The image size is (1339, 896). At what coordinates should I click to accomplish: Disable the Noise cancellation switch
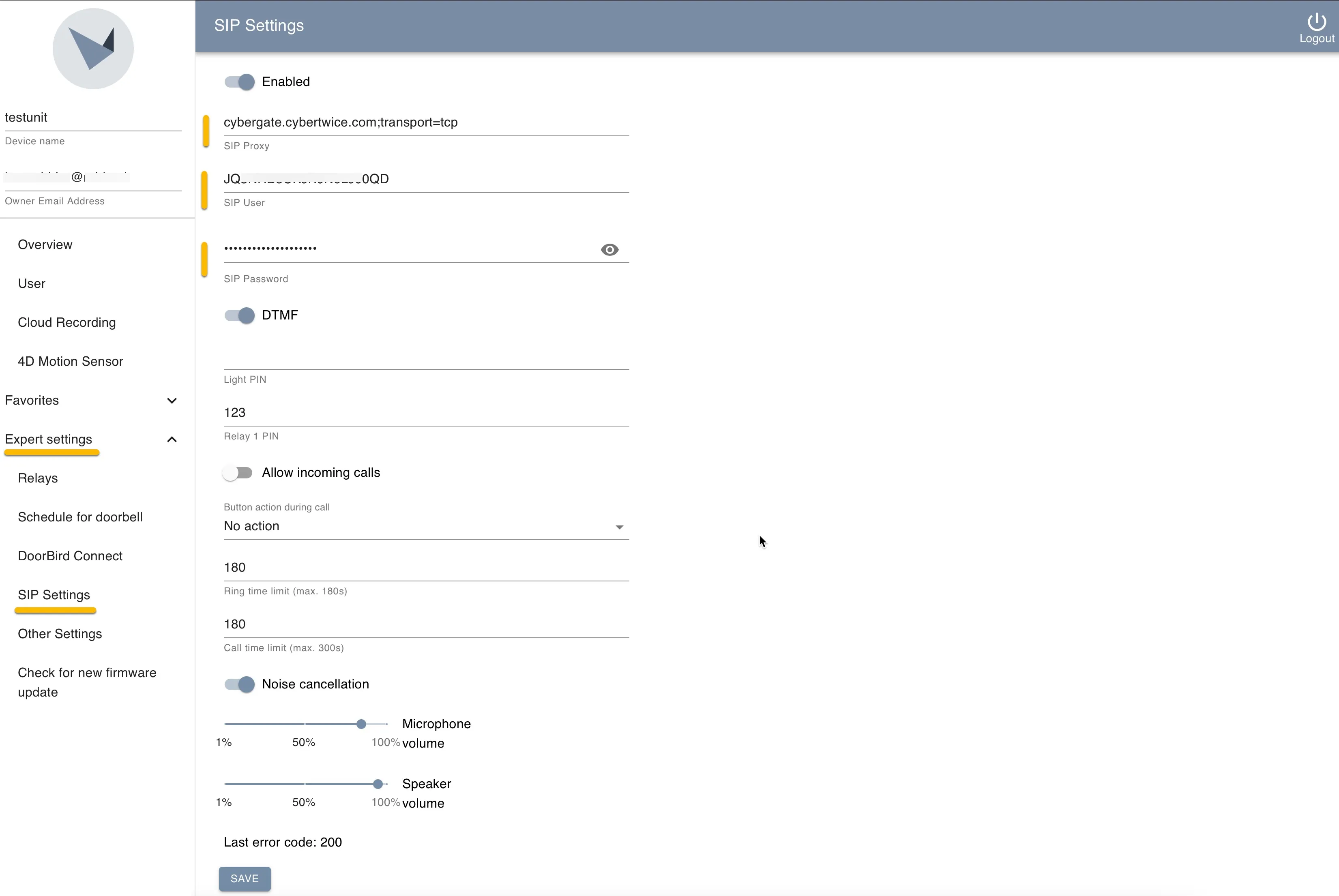click(x=239, y=684)
